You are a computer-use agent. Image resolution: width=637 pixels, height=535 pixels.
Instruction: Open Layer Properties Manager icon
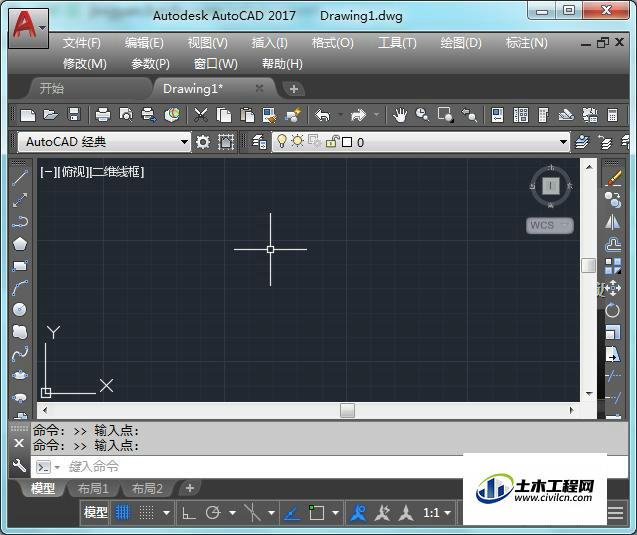(259, 142)
